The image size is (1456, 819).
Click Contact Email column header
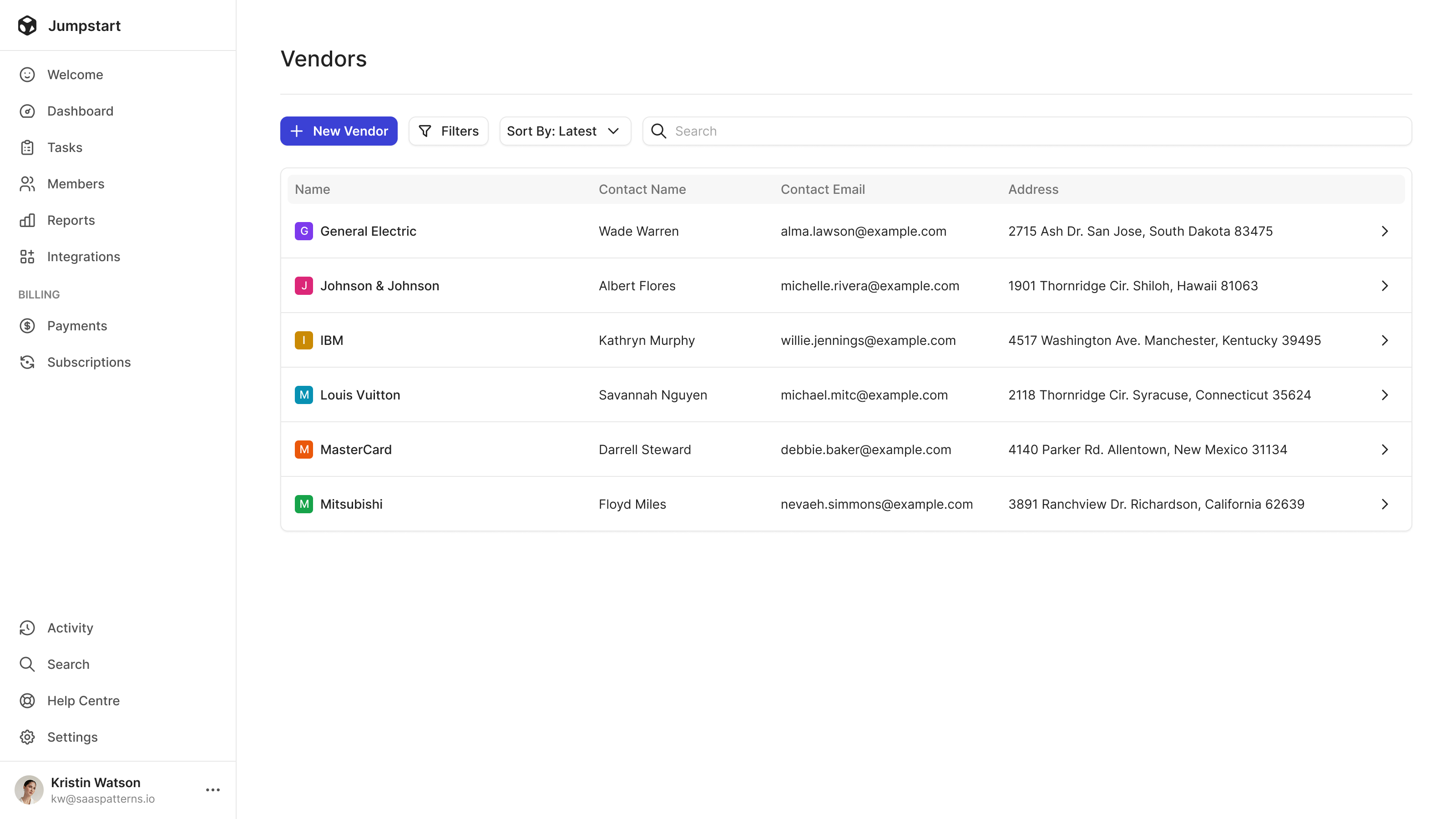[822, 189]
